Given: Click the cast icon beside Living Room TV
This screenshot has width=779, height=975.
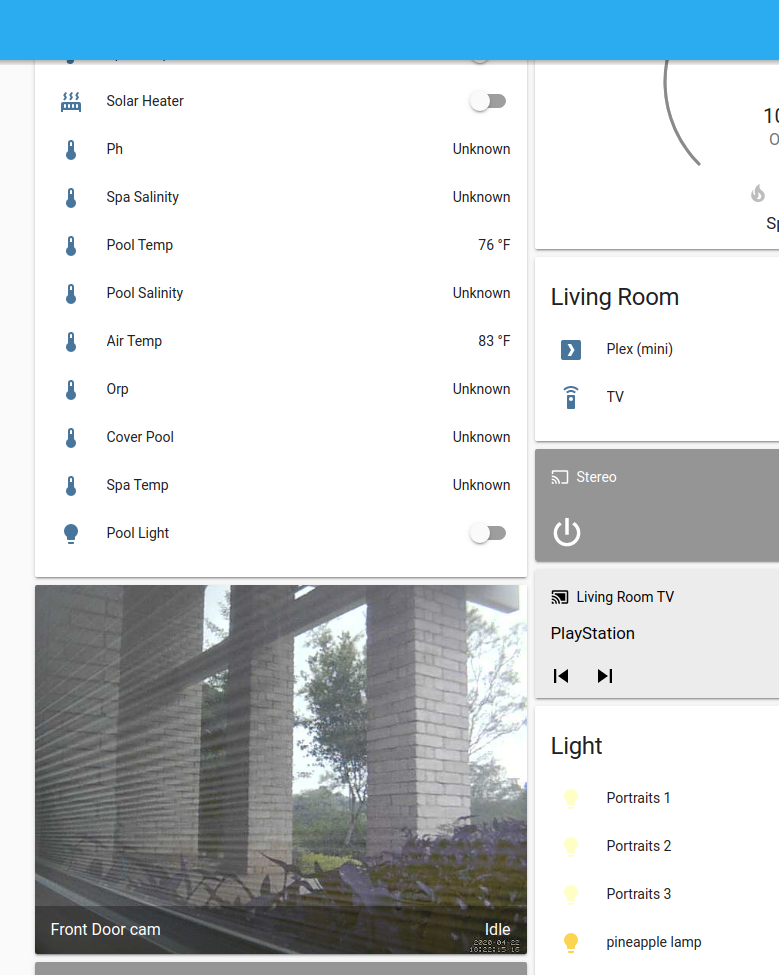Looking at the screenshot, I should [x=560, y=597].
